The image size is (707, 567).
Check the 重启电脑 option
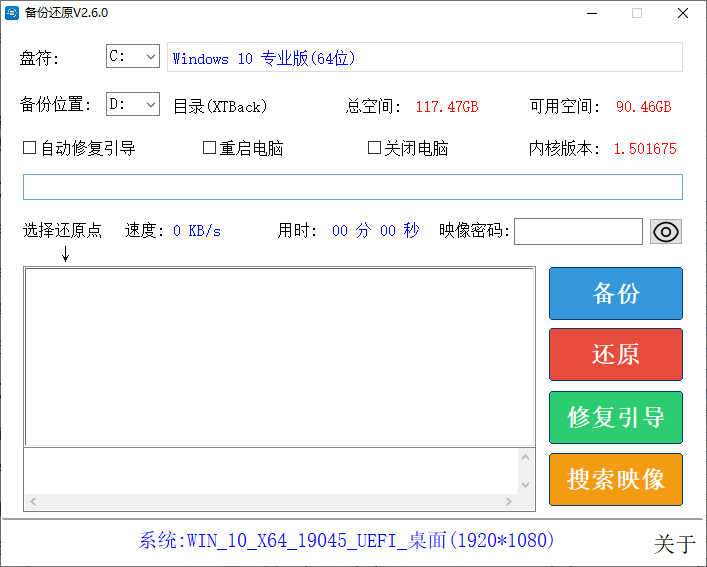coord(210,148)
